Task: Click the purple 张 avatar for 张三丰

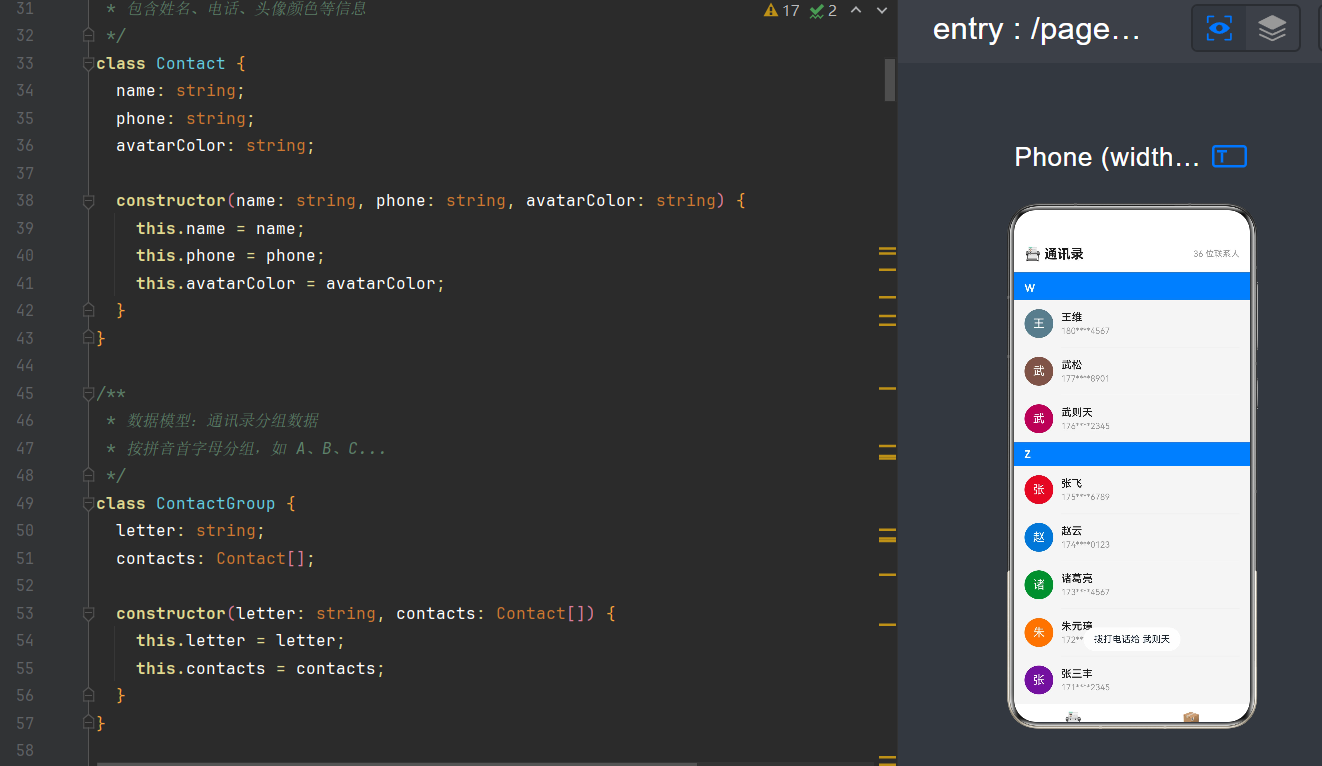Action: (x=1039, y=680)
